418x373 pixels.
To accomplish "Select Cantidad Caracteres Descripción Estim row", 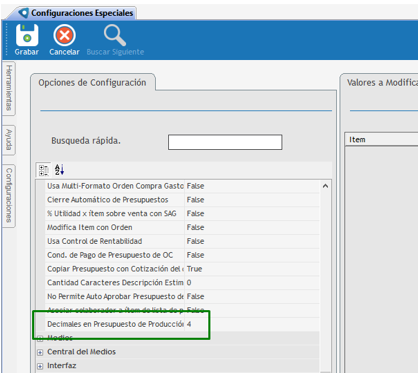I will tap(182, 283).
